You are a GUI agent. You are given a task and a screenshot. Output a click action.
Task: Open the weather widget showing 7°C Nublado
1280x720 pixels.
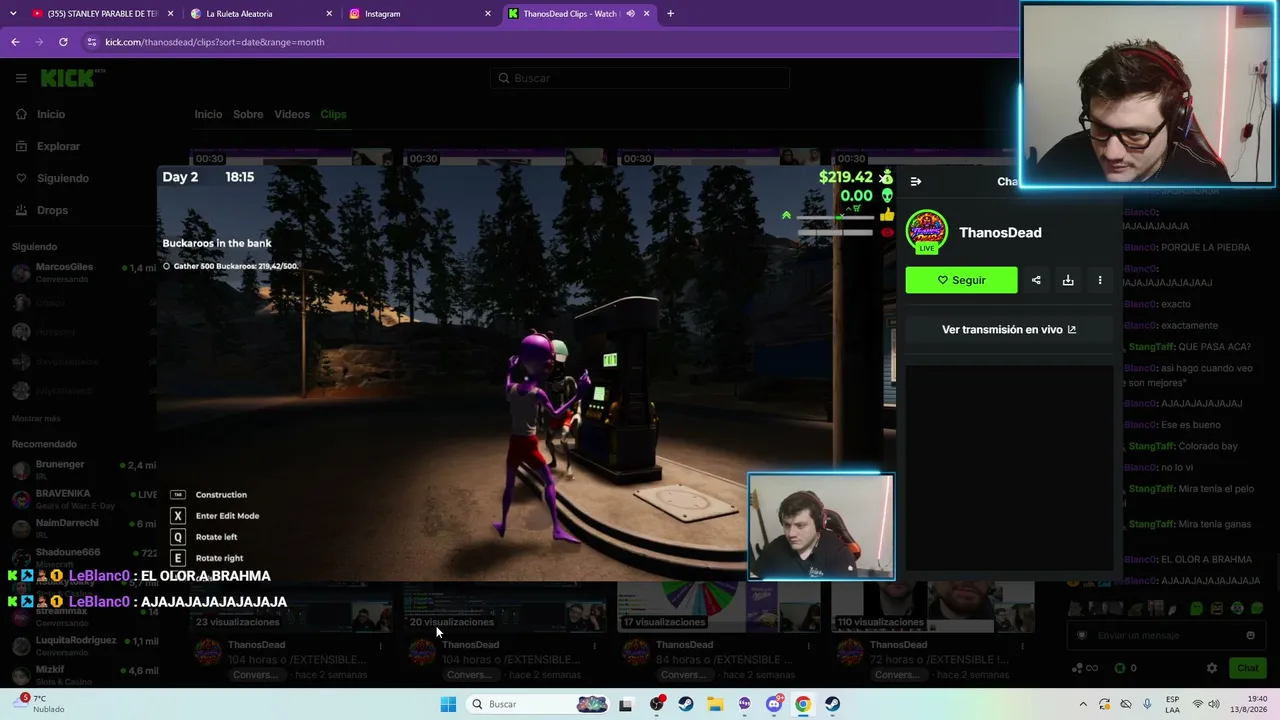coord(38,704)
